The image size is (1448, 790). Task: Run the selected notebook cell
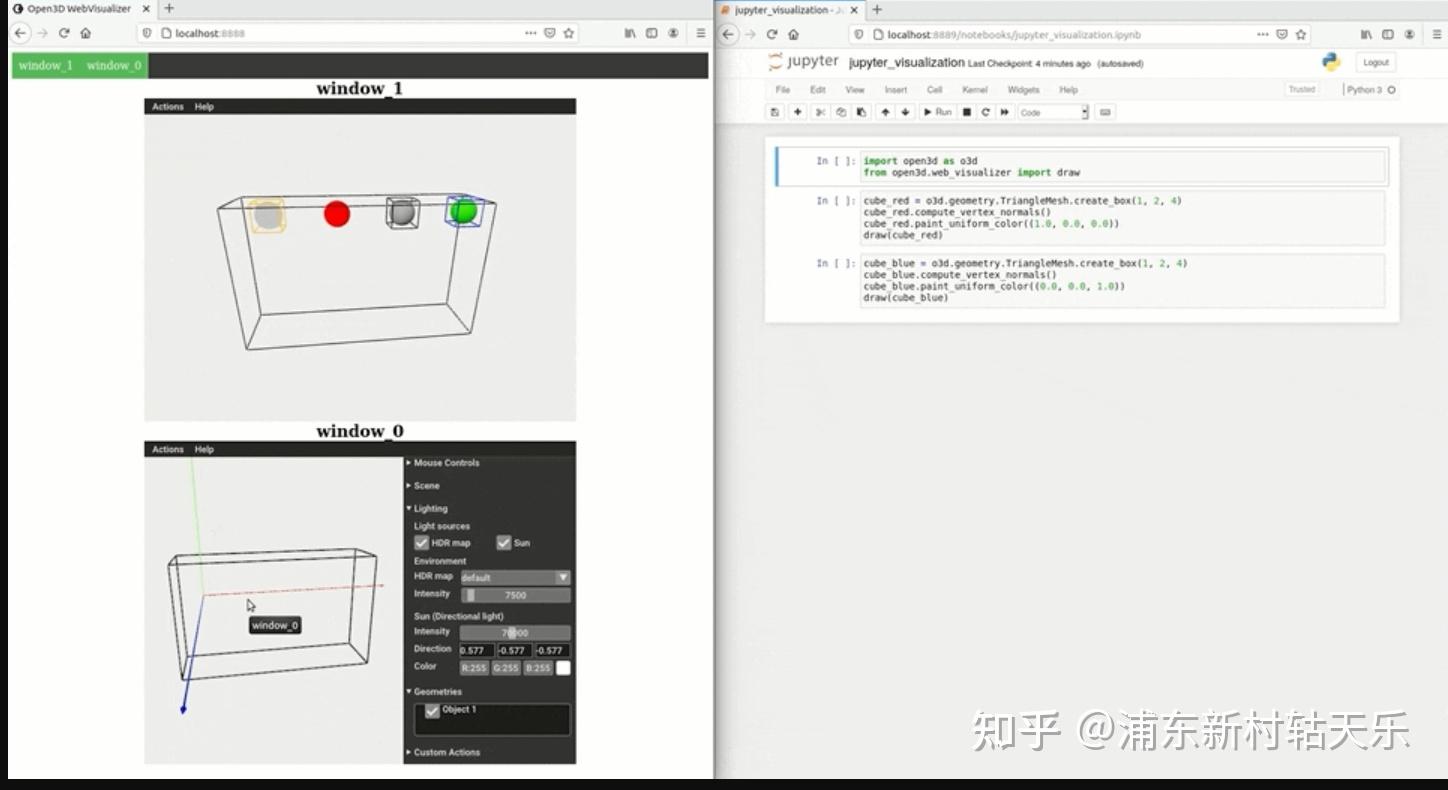point(937,111)
